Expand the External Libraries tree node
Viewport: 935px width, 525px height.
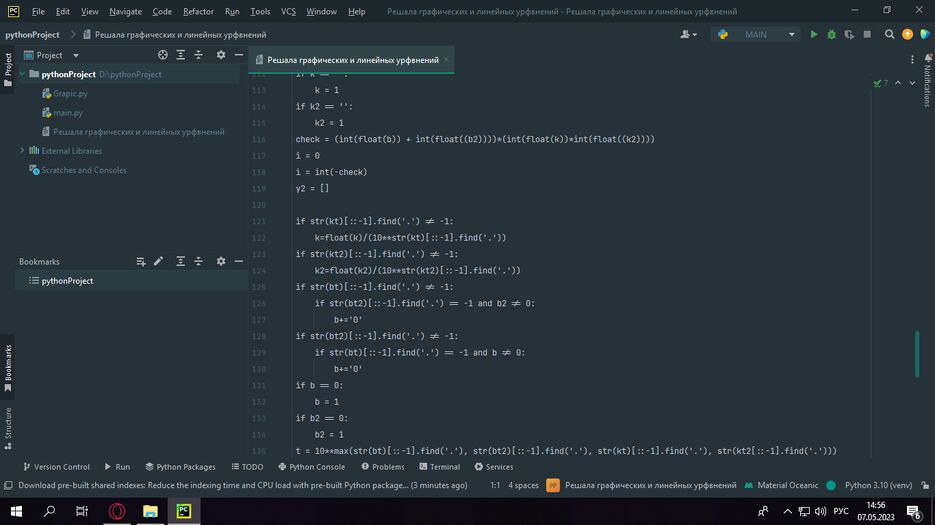(x=22, y=151)
